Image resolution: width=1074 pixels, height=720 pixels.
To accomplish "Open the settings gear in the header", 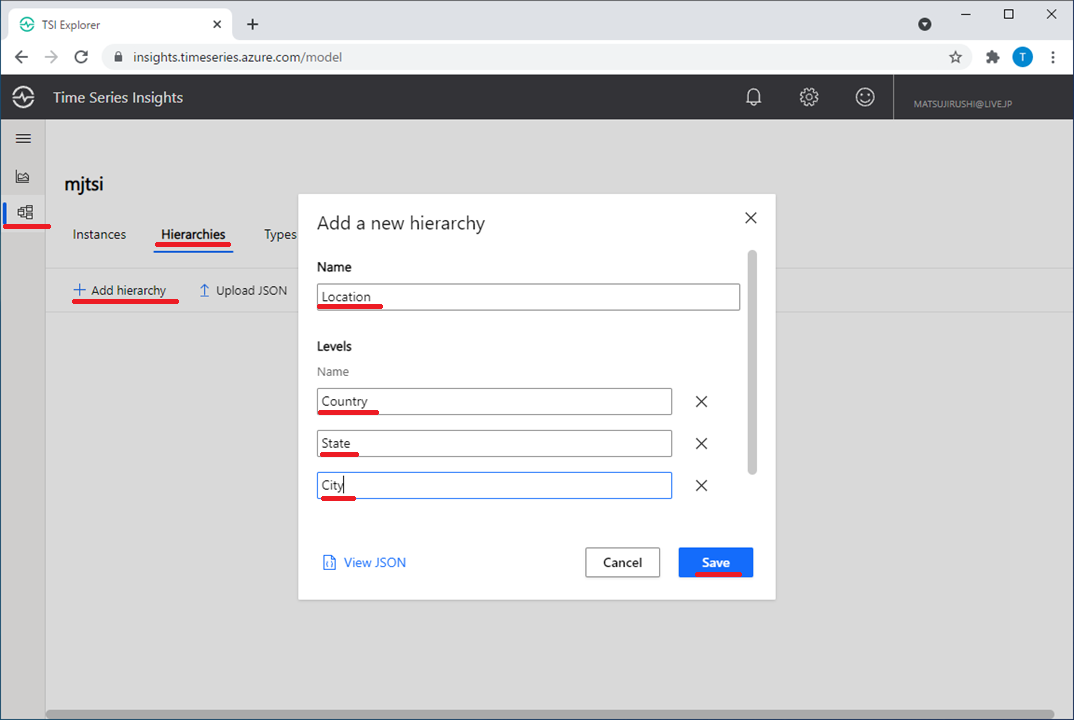I will pos(809,97).
